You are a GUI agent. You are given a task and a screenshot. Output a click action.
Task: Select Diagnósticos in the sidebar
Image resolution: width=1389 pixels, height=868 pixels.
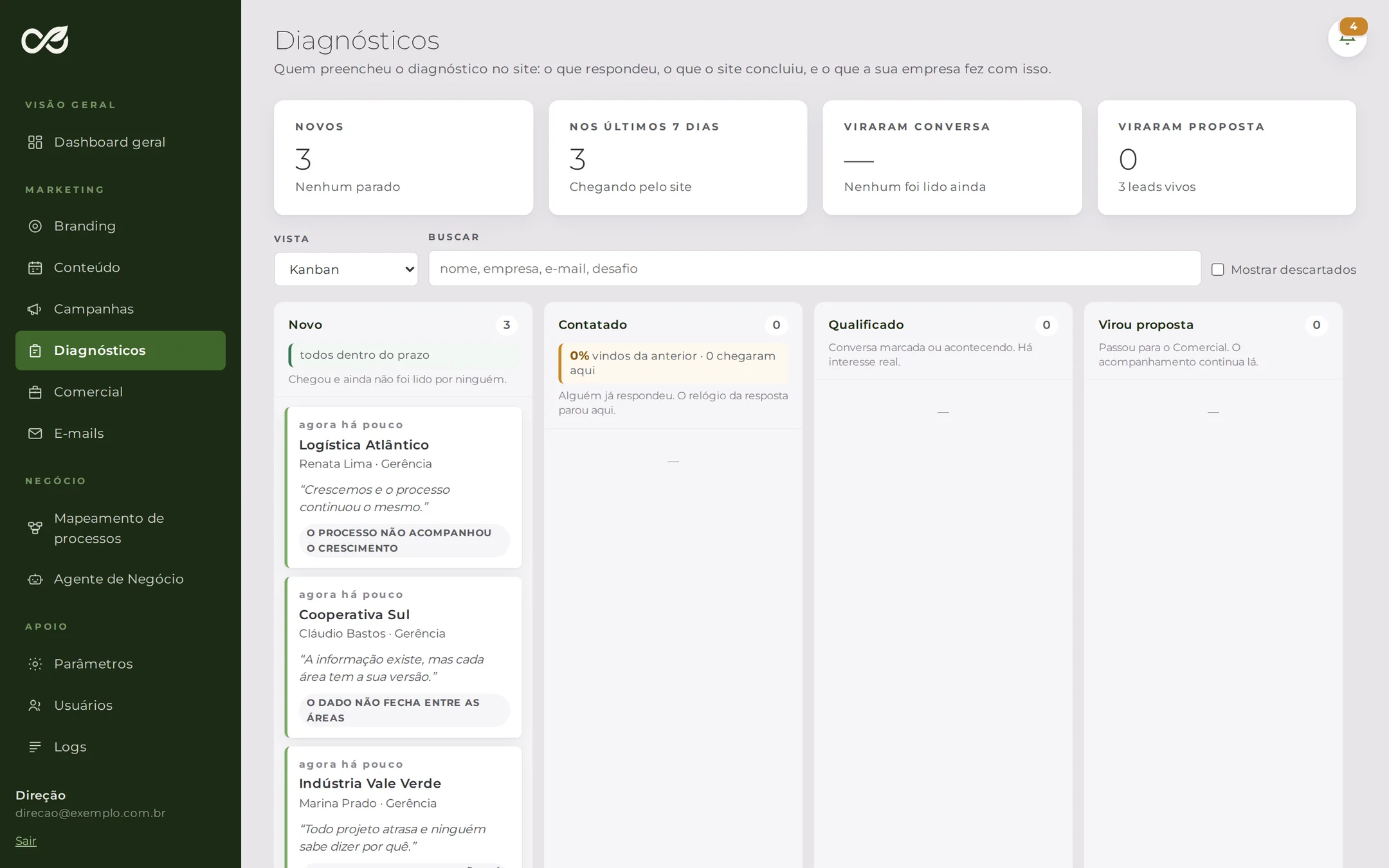click(x=121, y=350)
